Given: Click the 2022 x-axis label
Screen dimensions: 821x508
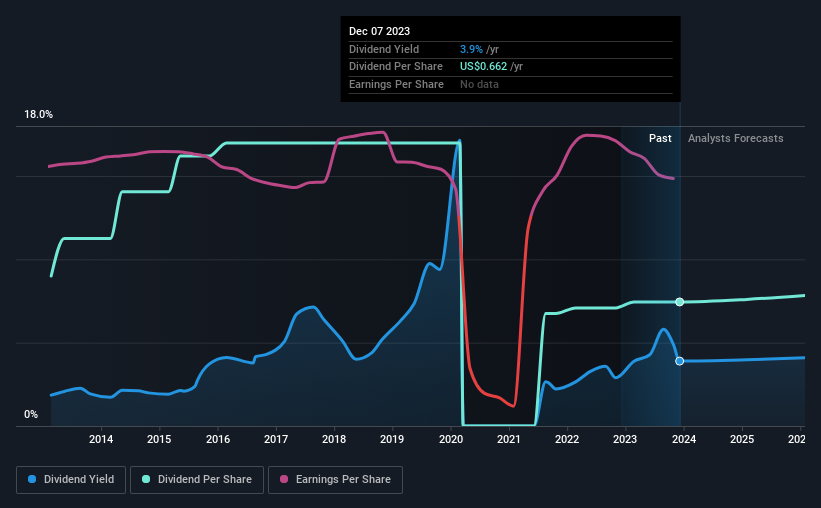Looking at the screenshot, I should (x=567, y=439).
